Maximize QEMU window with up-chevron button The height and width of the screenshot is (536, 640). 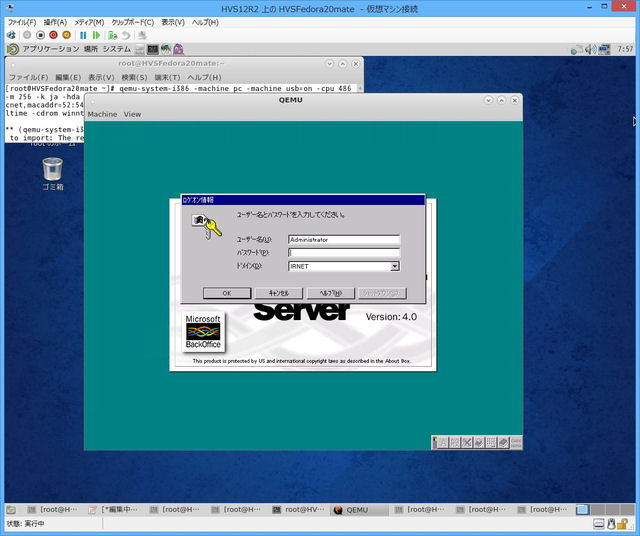[x=502, y=100]
